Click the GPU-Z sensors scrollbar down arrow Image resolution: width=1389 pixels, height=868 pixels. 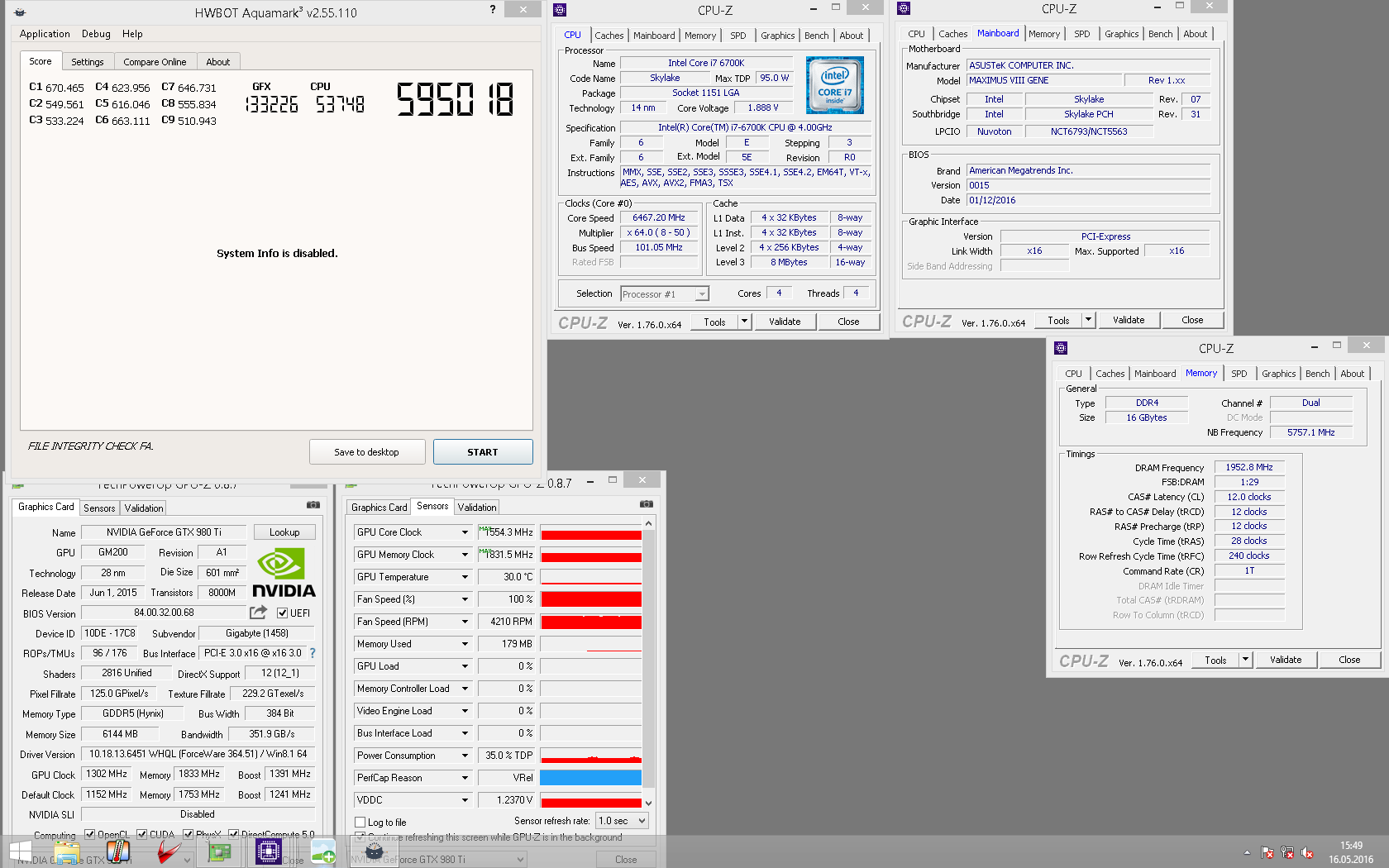(x=648, y=803)
